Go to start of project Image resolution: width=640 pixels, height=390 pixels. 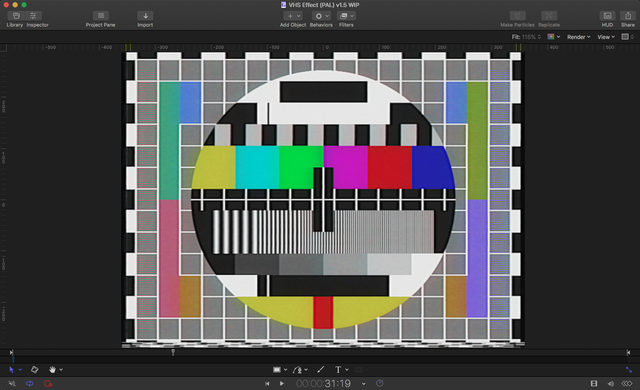[267, 383]
